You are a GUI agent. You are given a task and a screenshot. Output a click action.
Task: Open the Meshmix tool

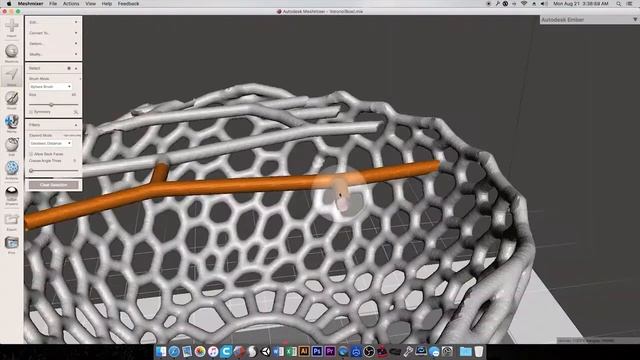click(x=11, y=53)
